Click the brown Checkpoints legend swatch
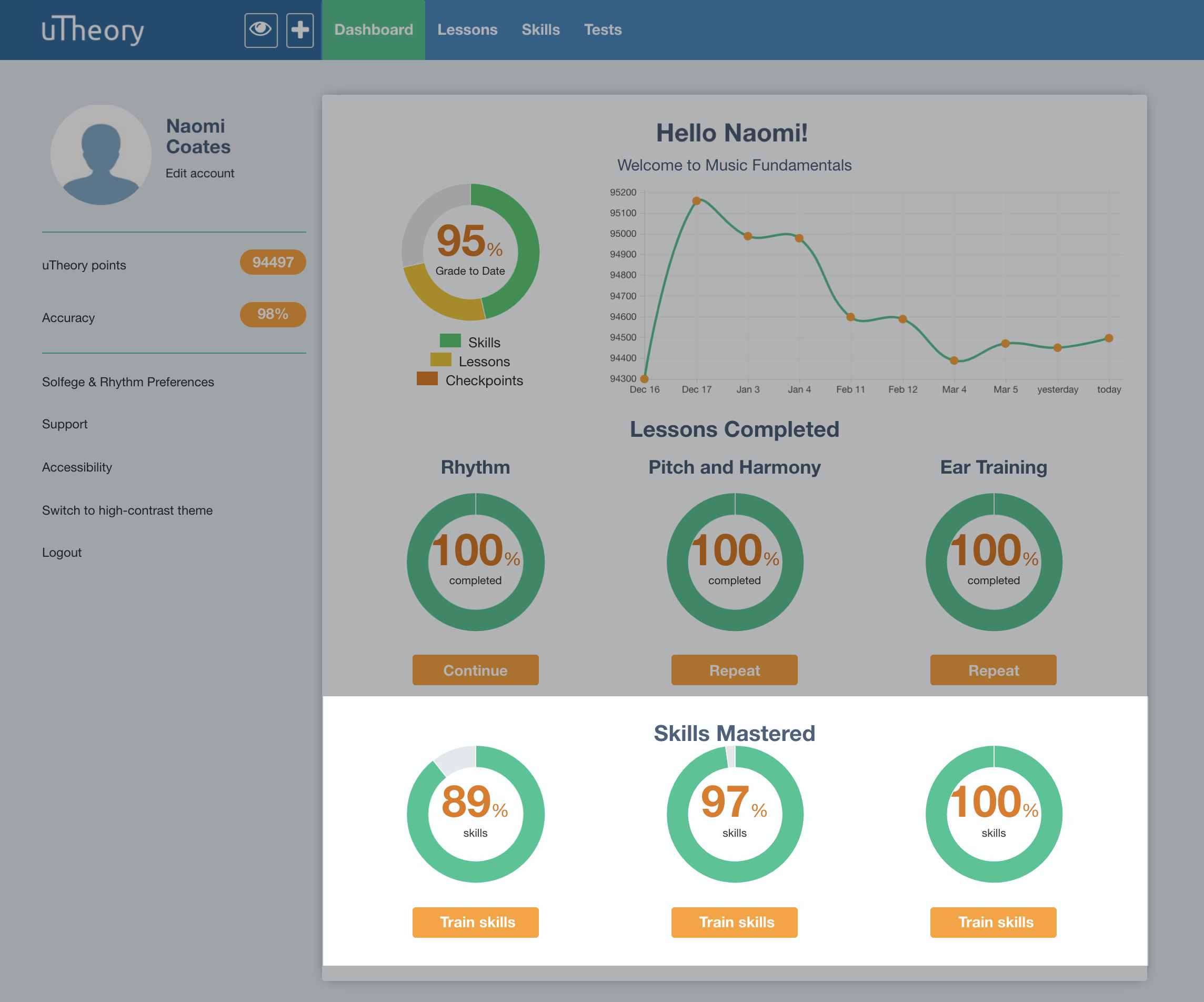The width and height of the screenshot is (1204, 1002). [x=427, y=379]
